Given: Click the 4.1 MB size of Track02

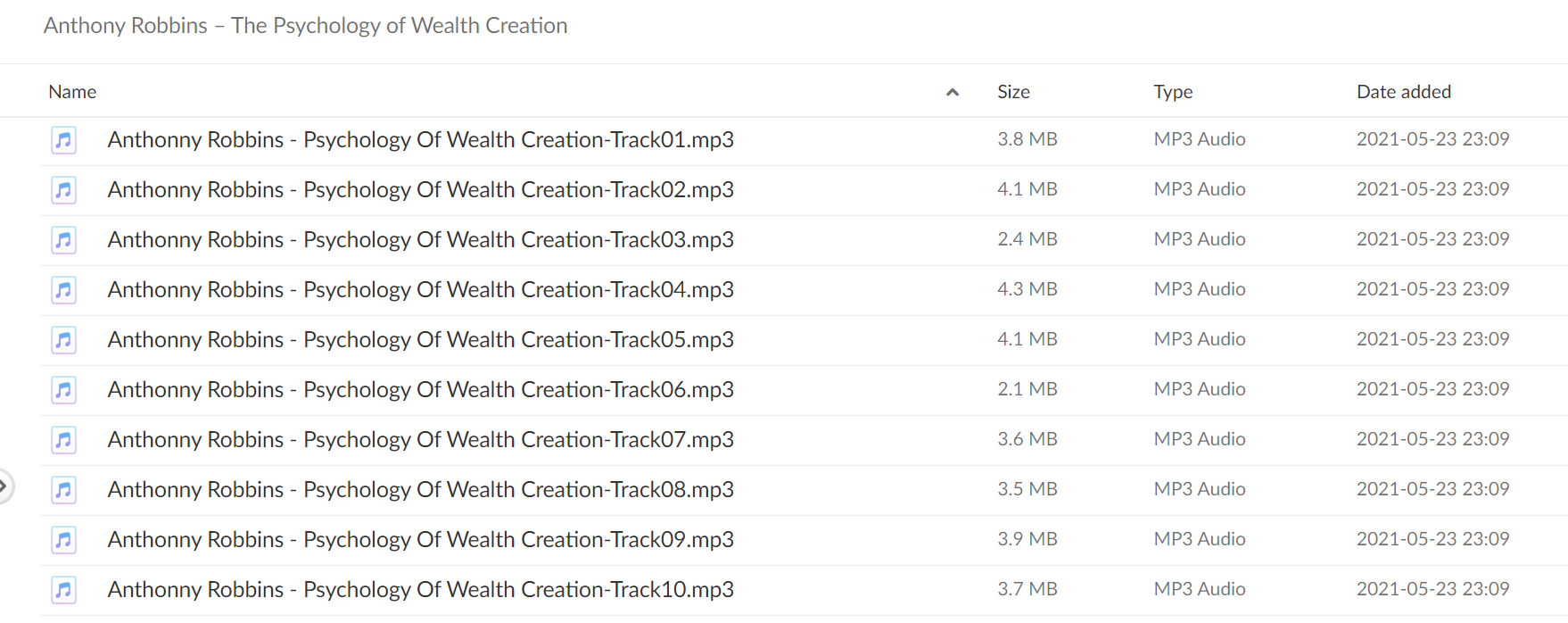Looking at the screenshot, I should pos(1027,189).
